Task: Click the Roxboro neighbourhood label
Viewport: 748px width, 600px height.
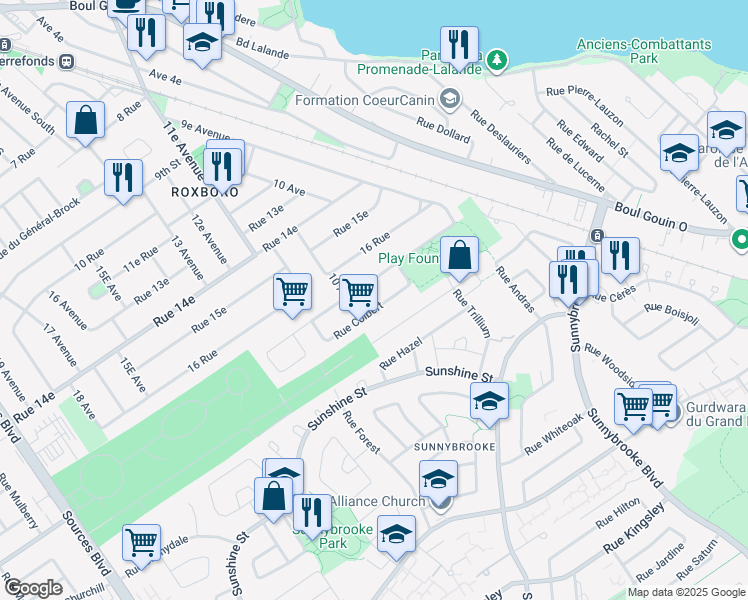Action: pyautogui.click(x=202, y=192)
